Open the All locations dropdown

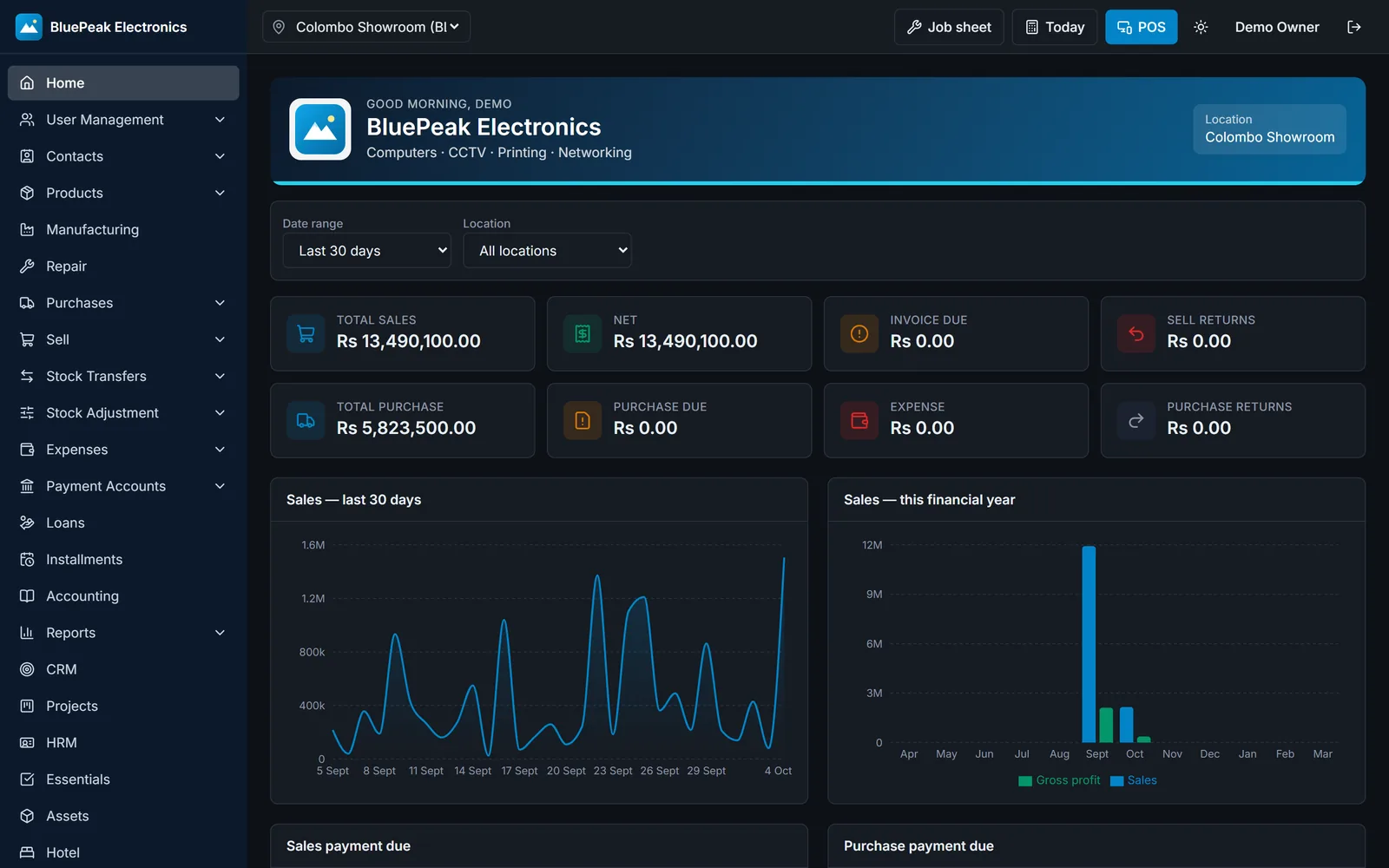click(x=547, y=251)
